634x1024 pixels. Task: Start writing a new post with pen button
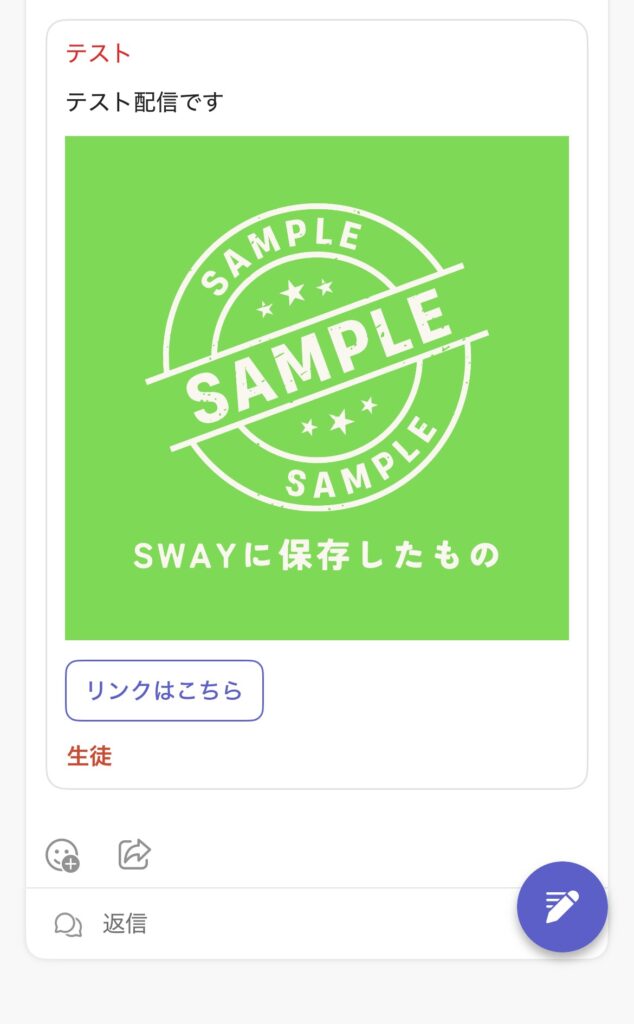[x=562, y=906]
